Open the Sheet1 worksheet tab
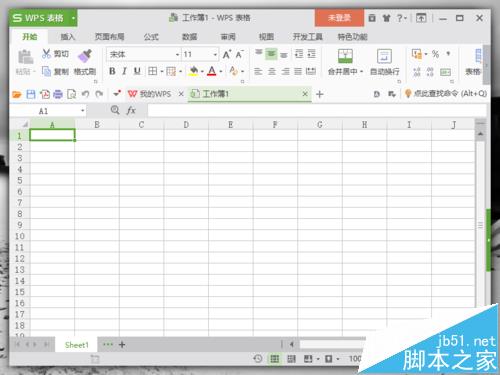This screenshot has height=375, width=500. (x=77, y=345)
